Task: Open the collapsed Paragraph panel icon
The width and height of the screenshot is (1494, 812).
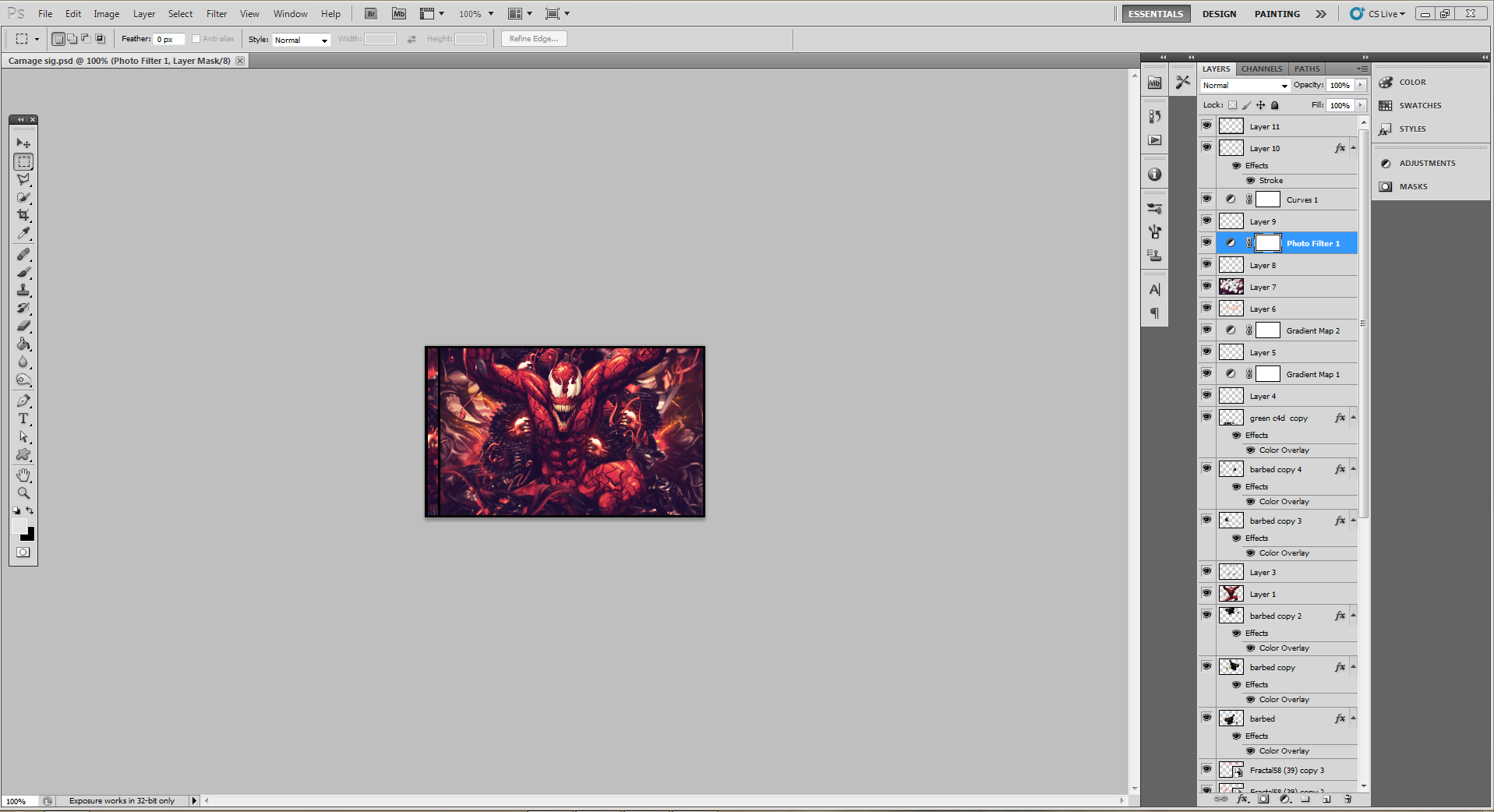Action: 1154,313
